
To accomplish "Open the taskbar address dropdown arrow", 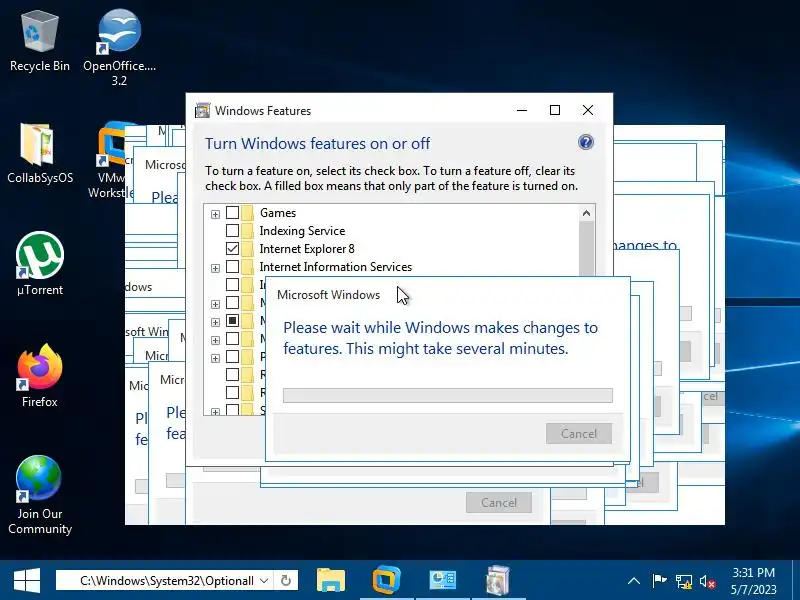I will (264, 581).
